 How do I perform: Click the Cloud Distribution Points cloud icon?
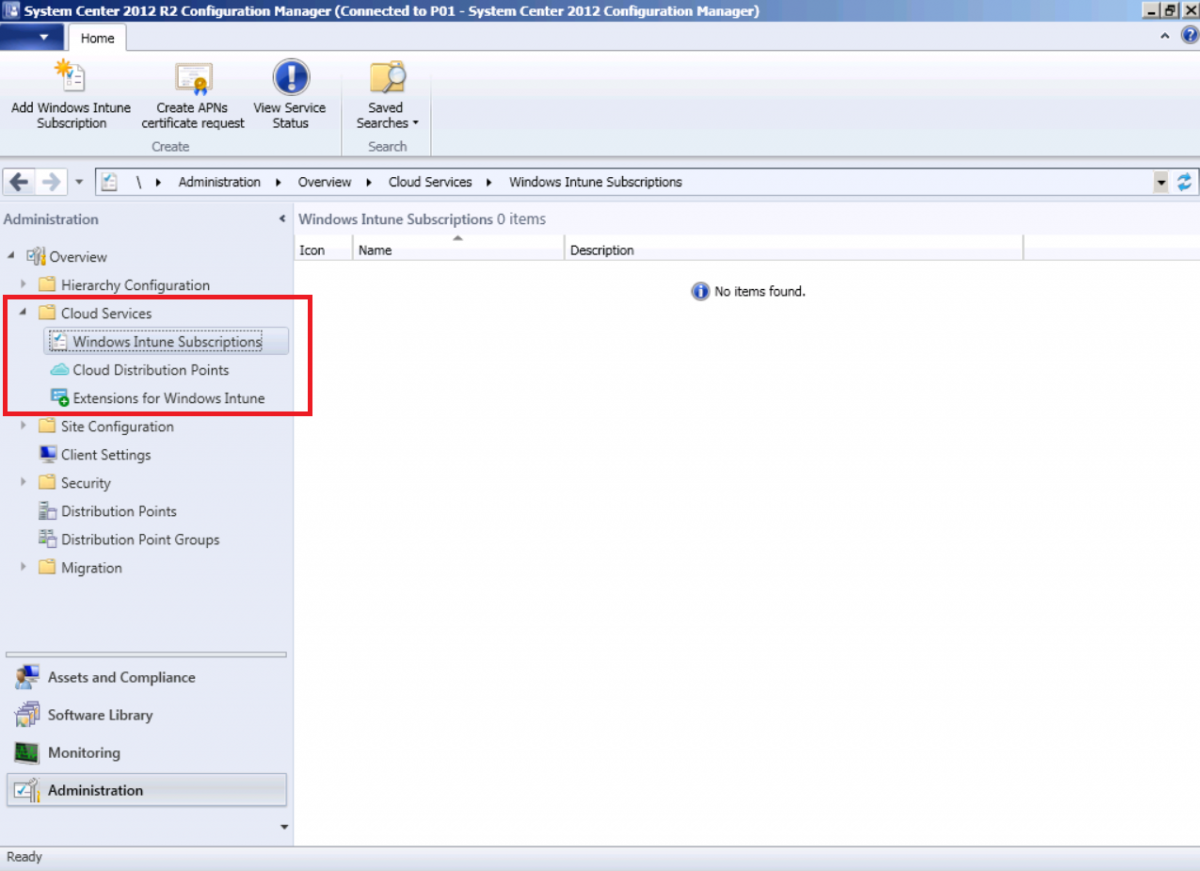[59, 370]
